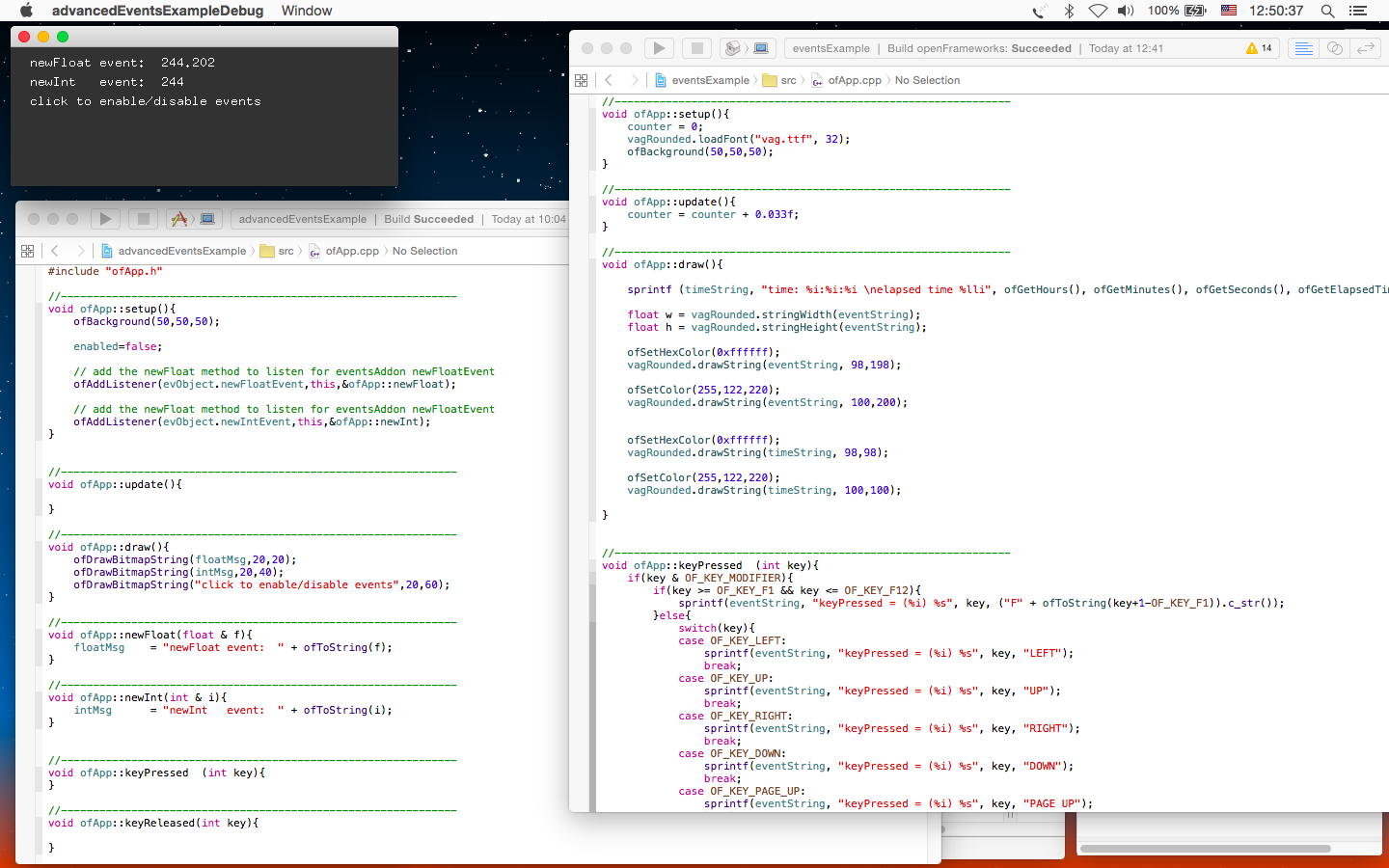Viewport: 1389px width, 868px height.
Task: Switch to the Standard editor view
Action: coord(1303,48)
